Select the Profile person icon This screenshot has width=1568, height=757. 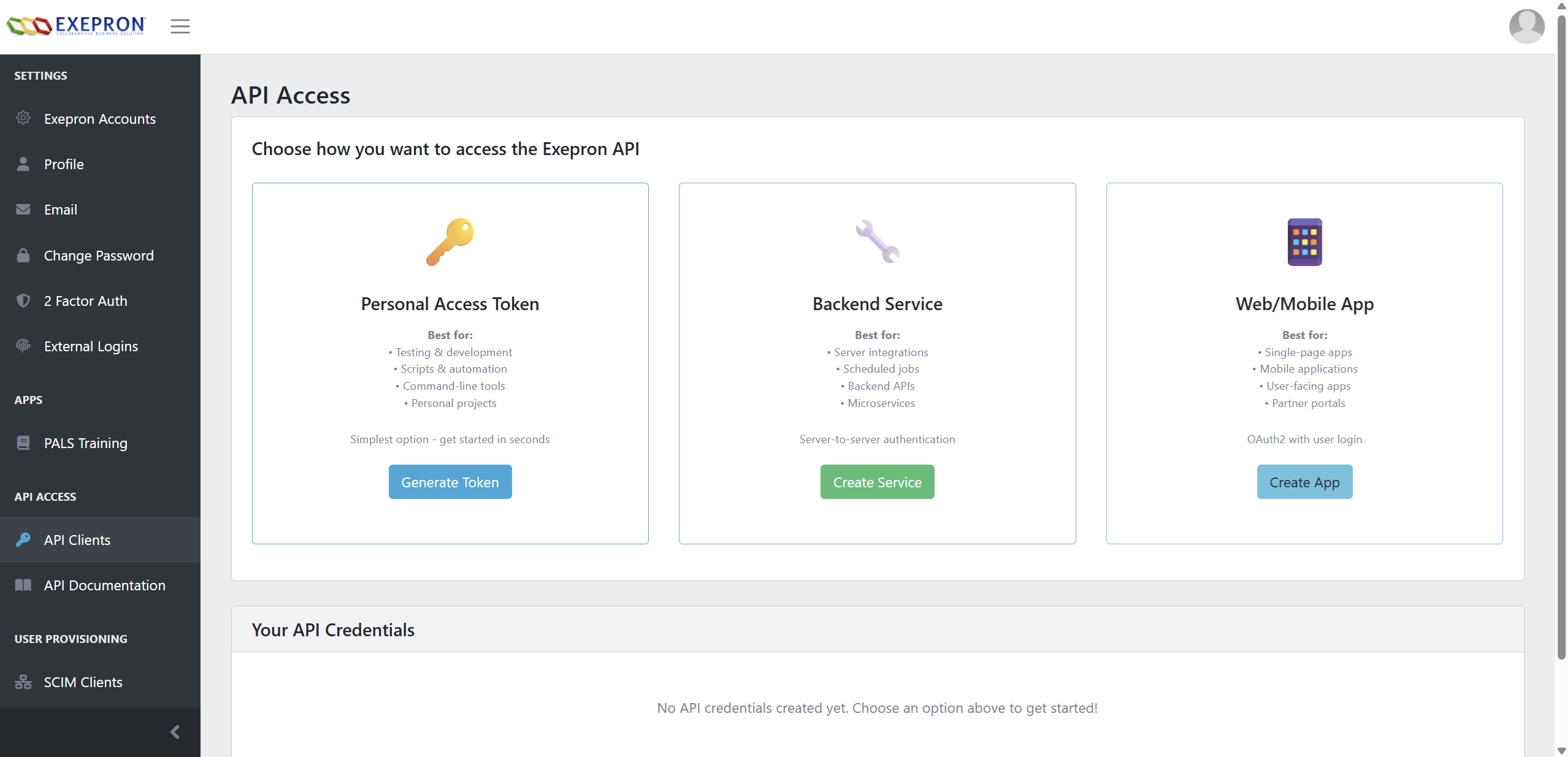pos(23,164)
